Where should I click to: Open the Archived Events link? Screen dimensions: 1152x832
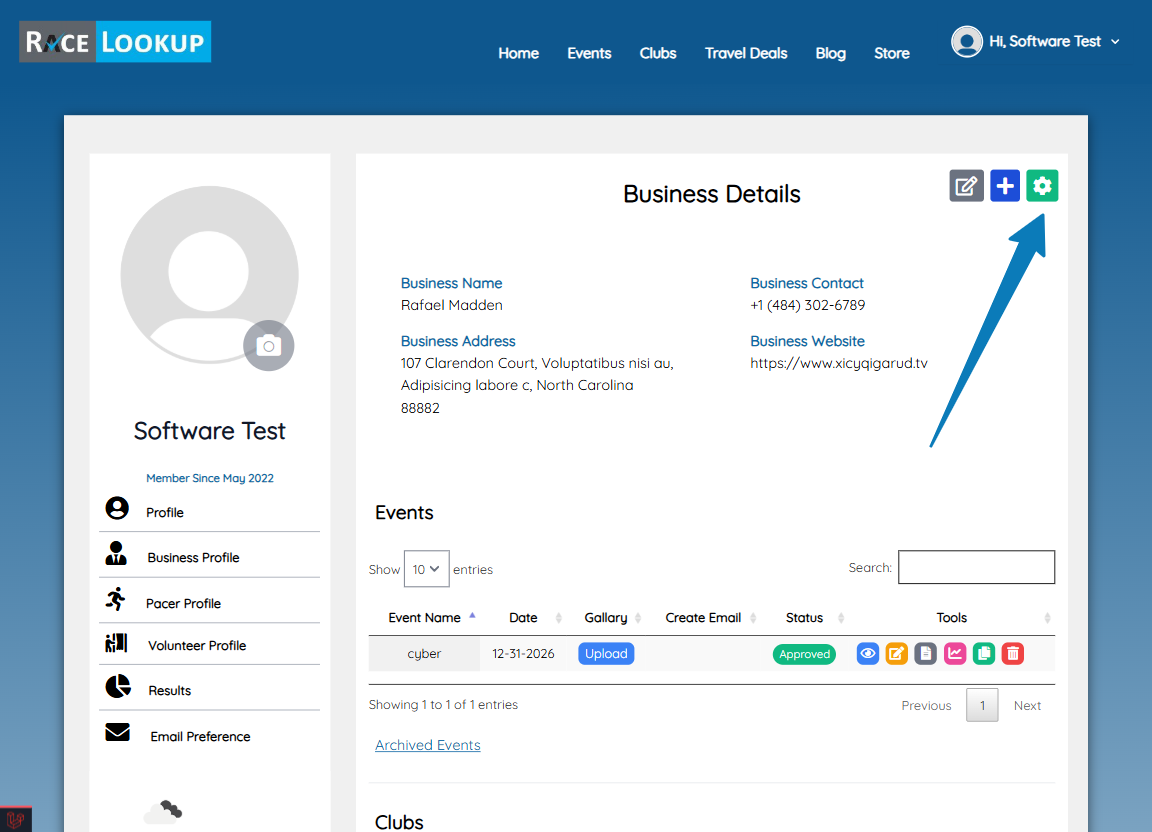coord(427,745)
